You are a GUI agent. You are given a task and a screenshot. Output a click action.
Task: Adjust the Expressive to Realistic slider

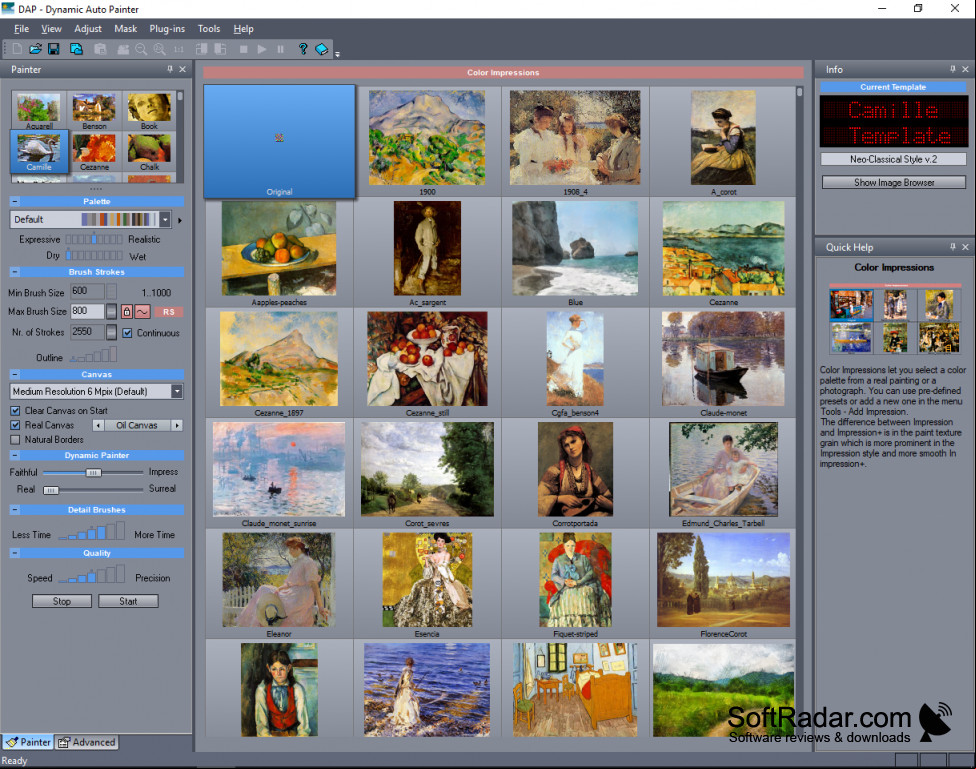[94, 239]
